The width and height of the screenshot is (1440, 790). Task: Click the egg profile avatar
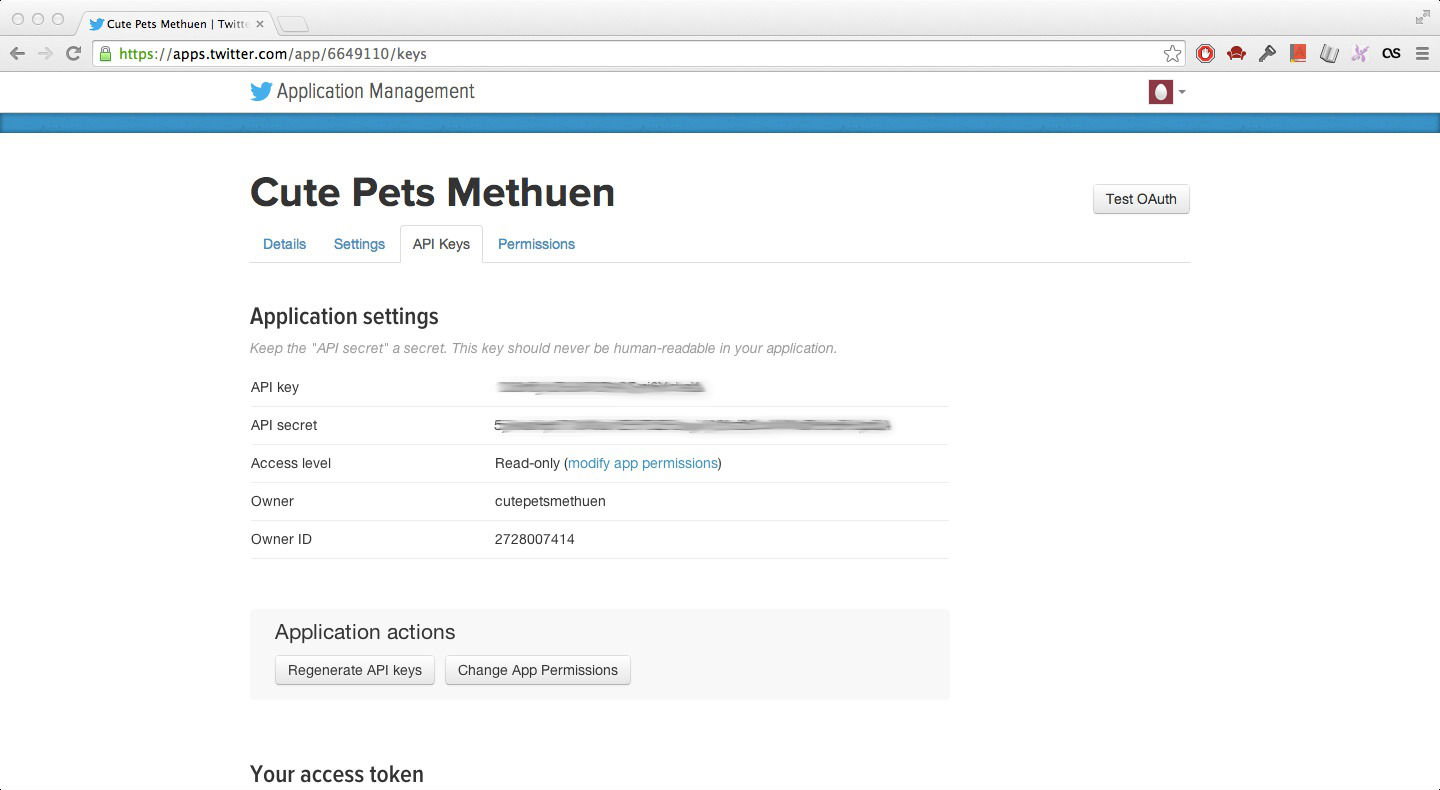[x=1160, y=92]
